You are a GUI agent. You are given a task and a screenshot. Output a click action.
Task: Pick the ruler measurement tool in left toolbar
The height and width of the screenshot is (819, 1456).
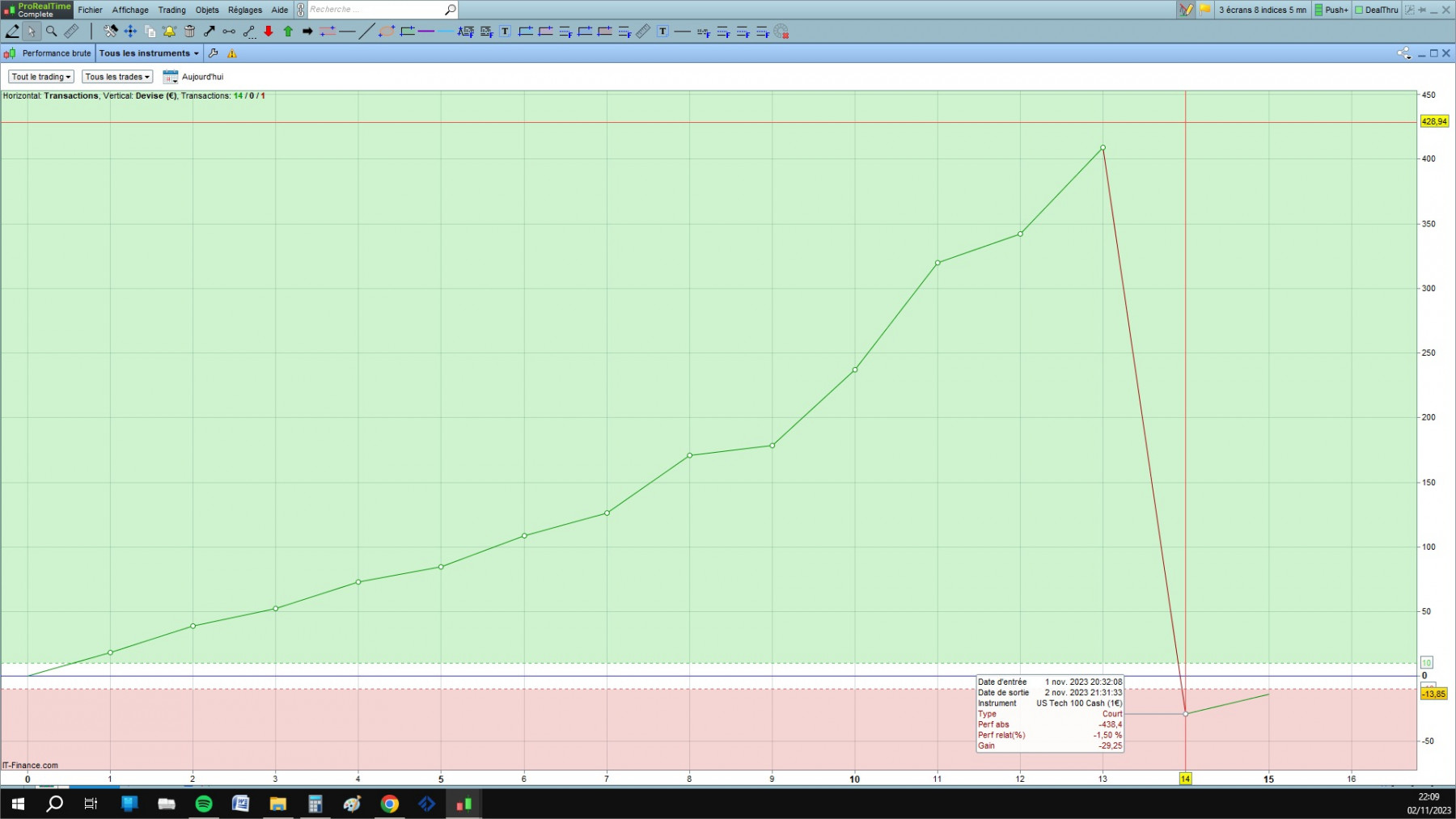coord(71,32)
